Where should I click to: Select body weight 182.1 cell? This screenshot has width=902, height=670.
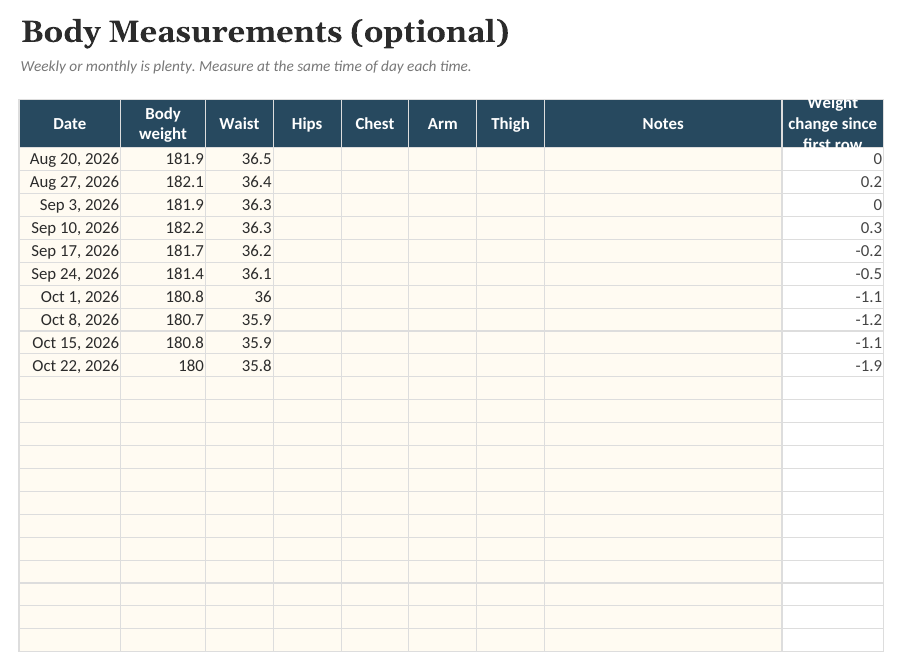(163, 182)
